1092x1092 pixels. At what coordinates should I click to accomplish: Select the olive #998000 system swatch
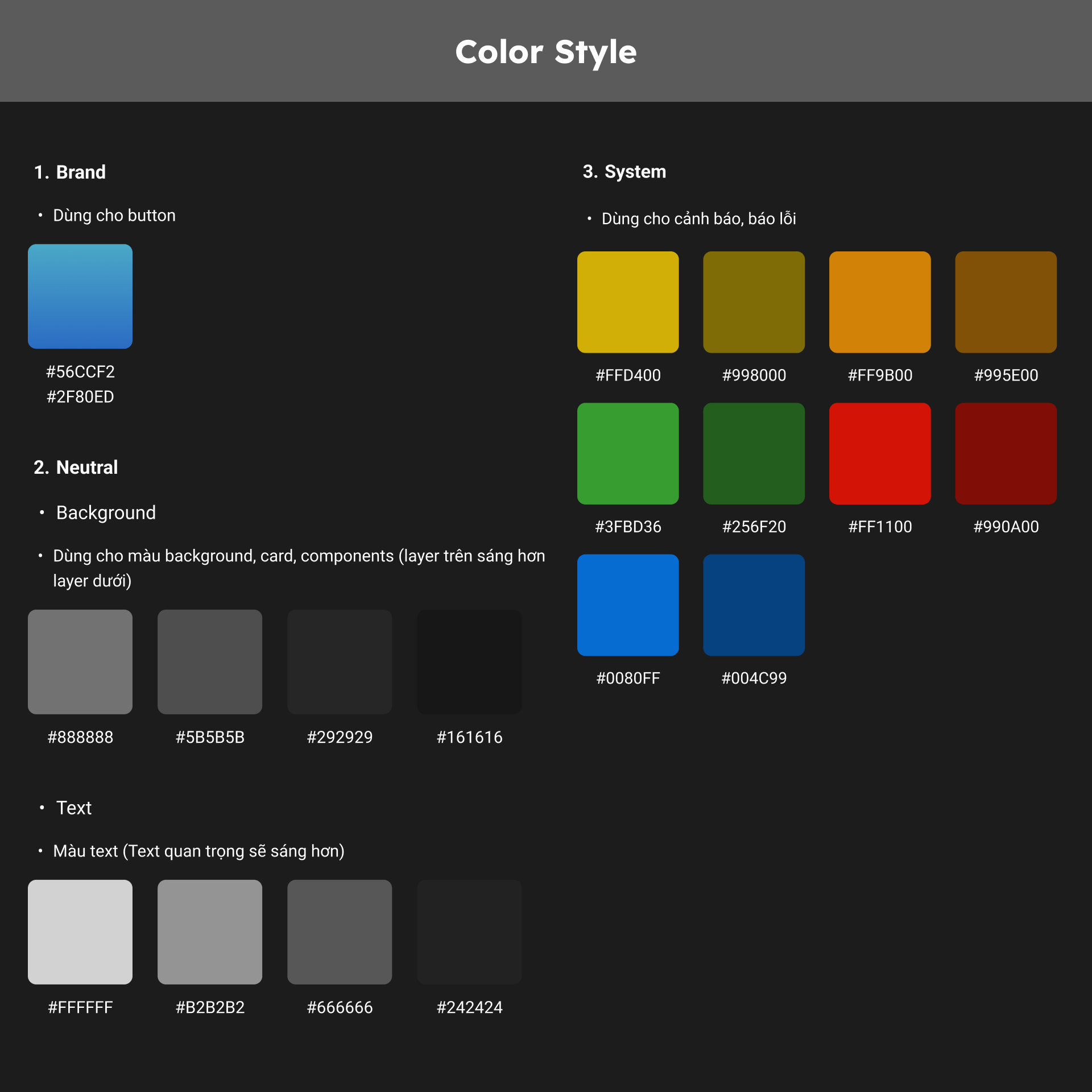tap(754, 302)
